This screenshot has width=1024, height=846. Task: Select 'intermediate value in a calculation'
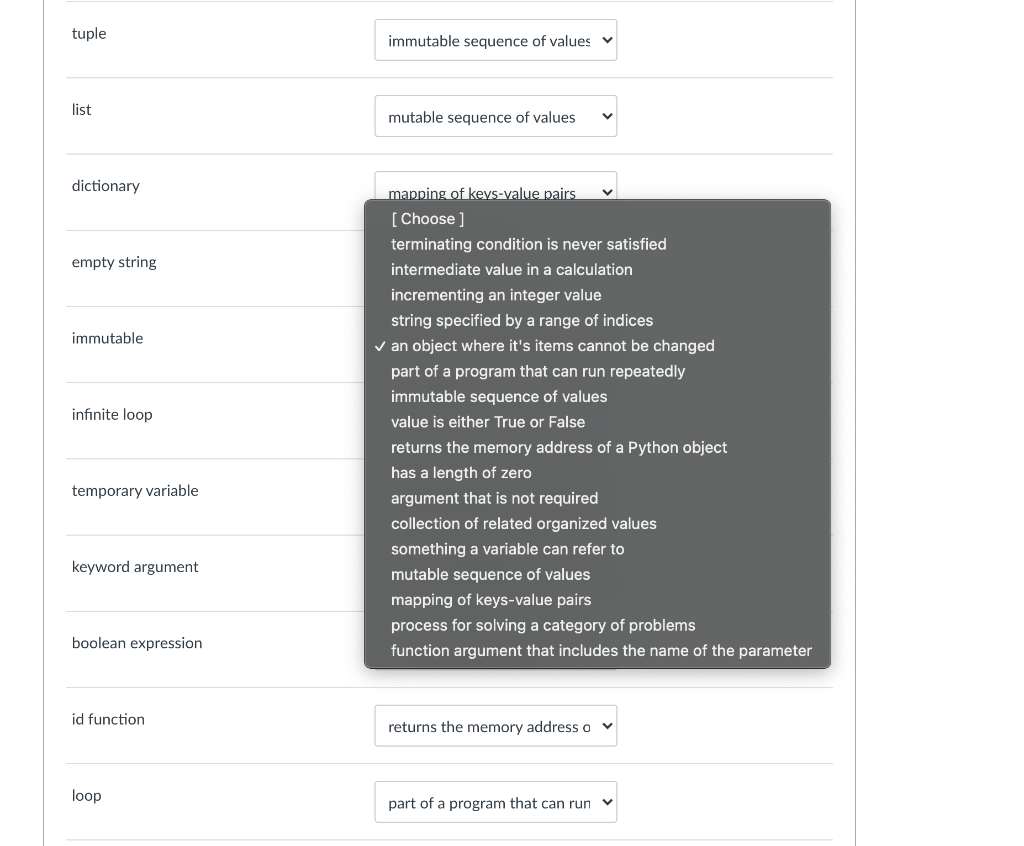click(511, 270)
